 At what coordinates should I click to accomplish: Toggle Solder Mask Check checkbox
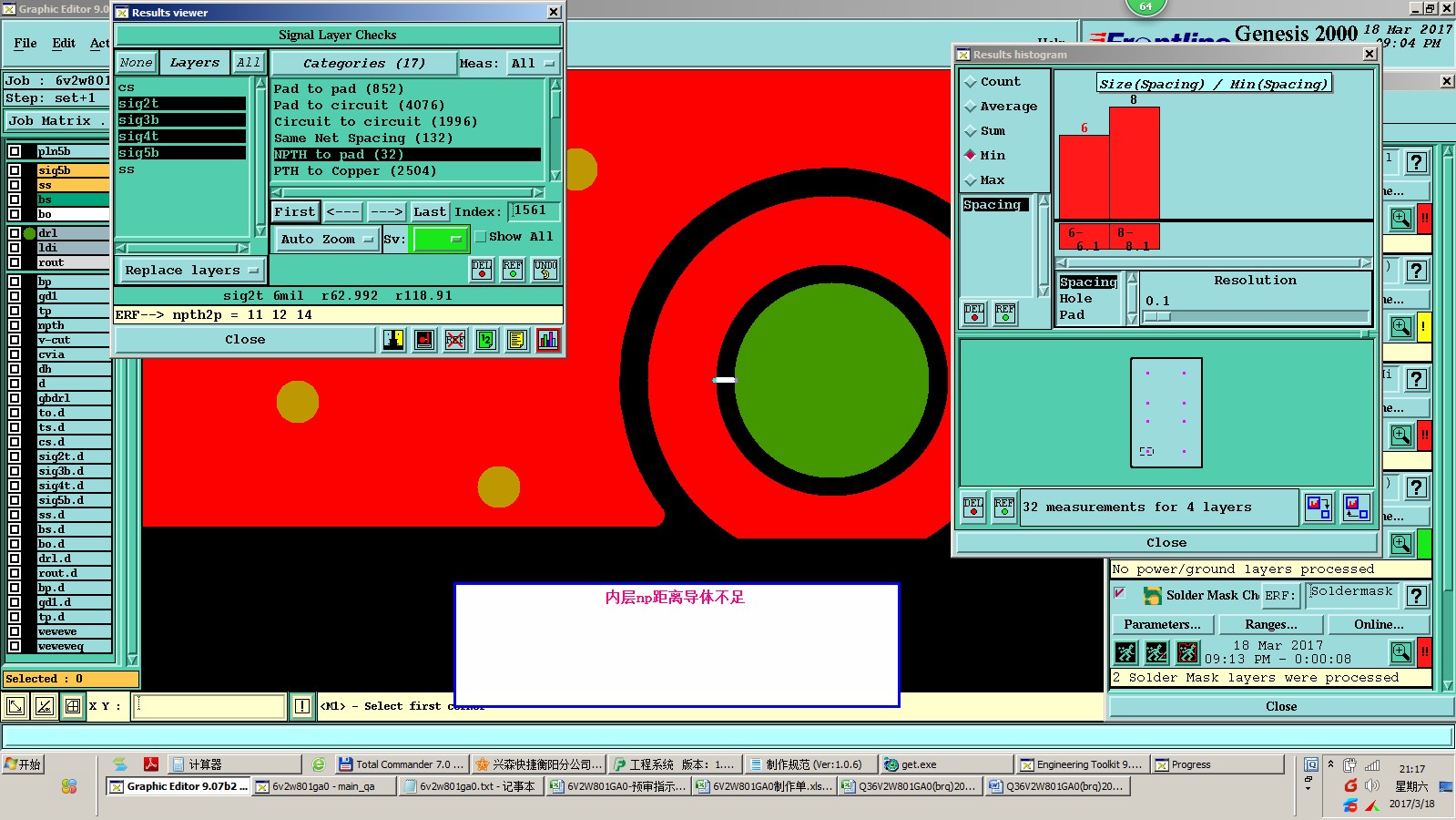[x=1120, y=594]
